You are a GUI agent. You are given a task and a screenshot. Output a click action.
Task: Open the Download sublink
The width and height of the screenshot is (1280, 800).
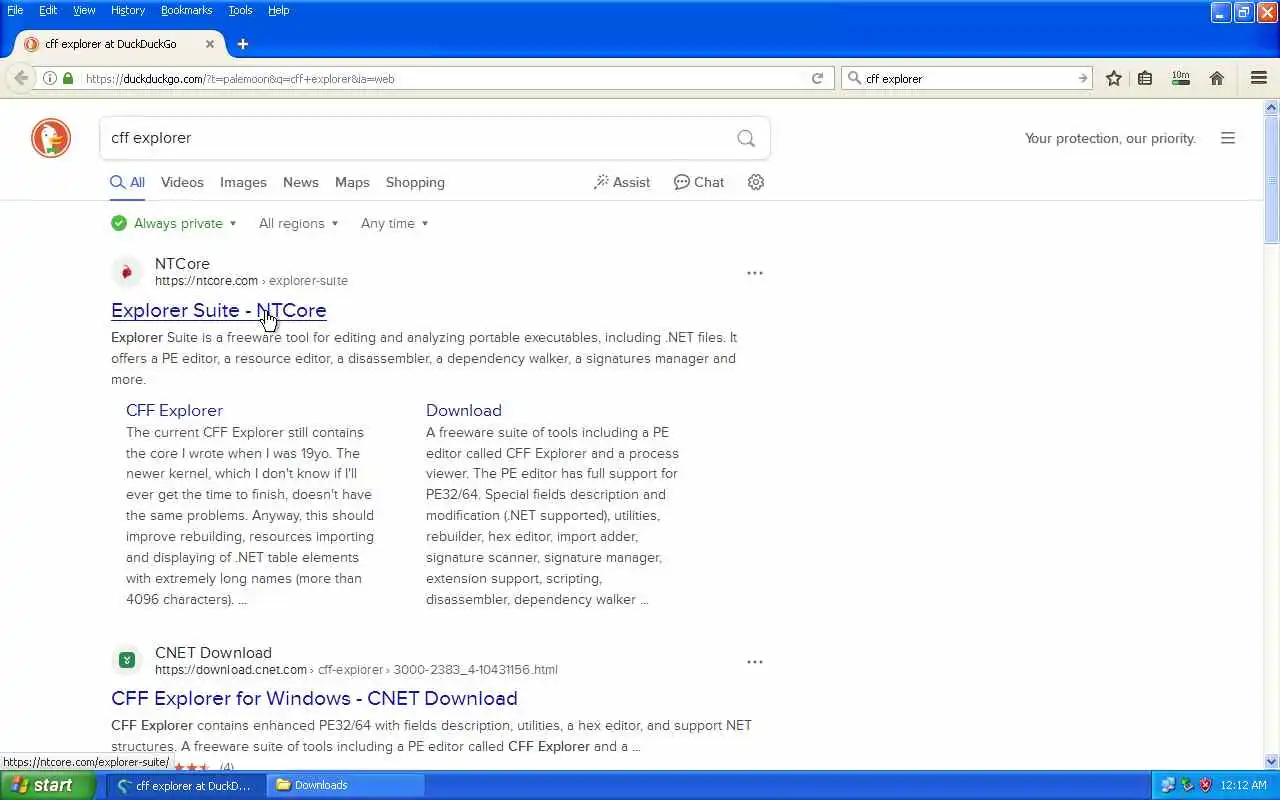pos(464,410)
